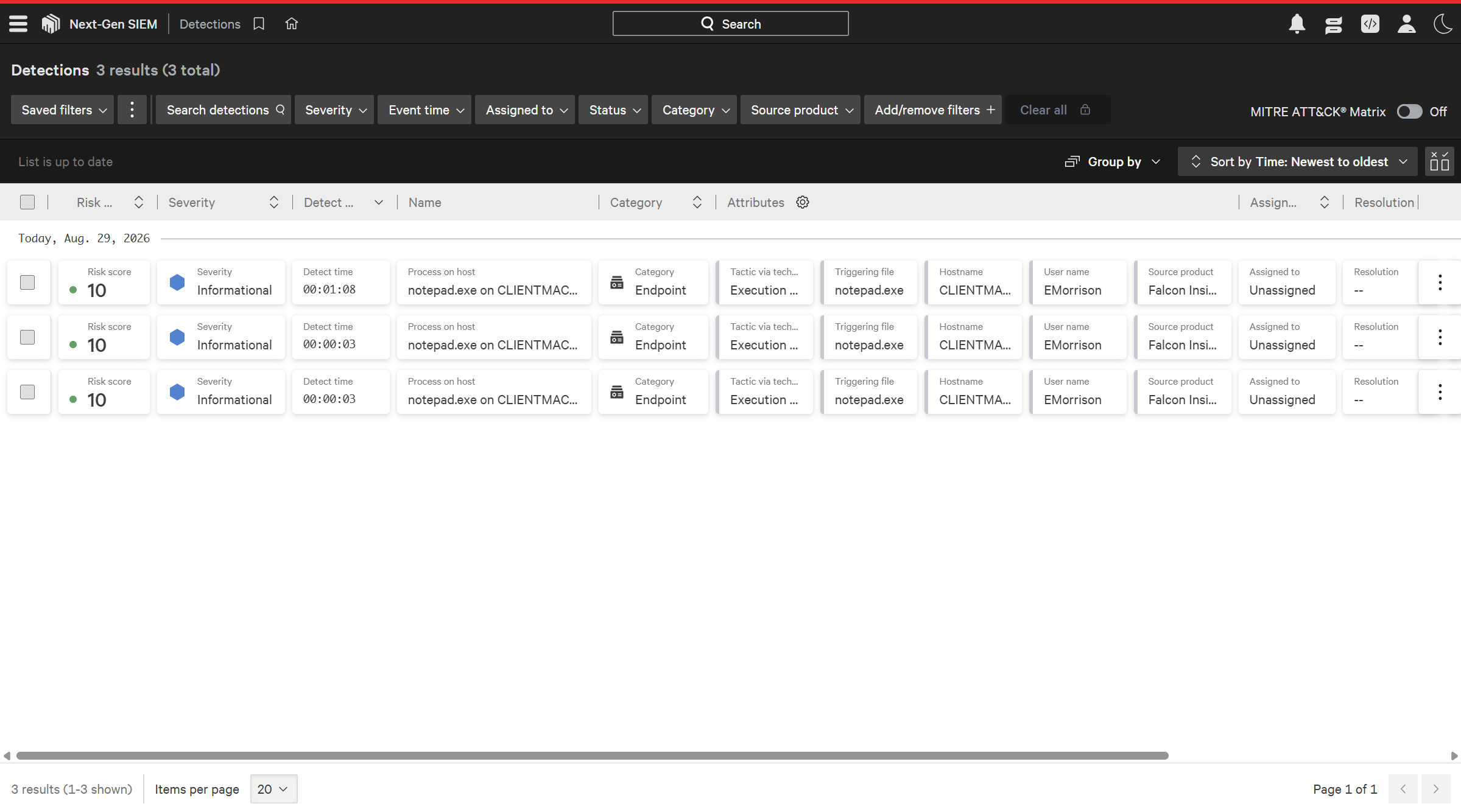Toggle the compact/expanded view layout icon

[x=1439, y=161]
